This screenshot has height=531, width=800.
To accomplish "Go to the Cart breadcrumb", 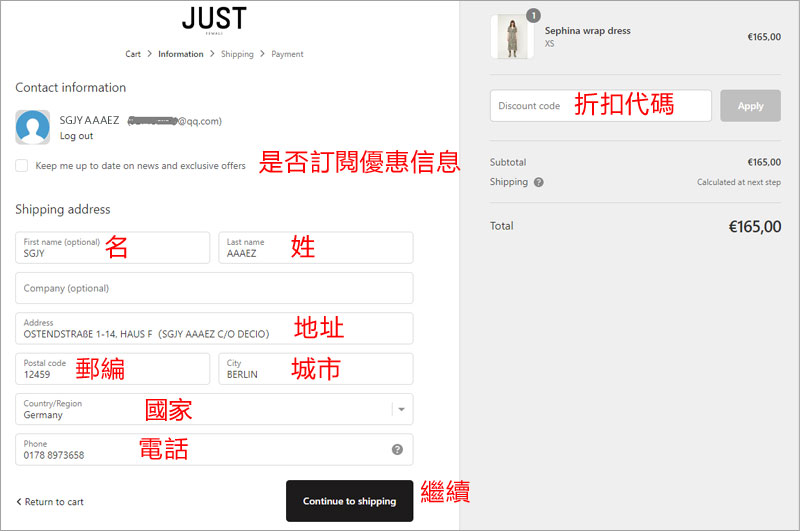I will coord(133,54).
